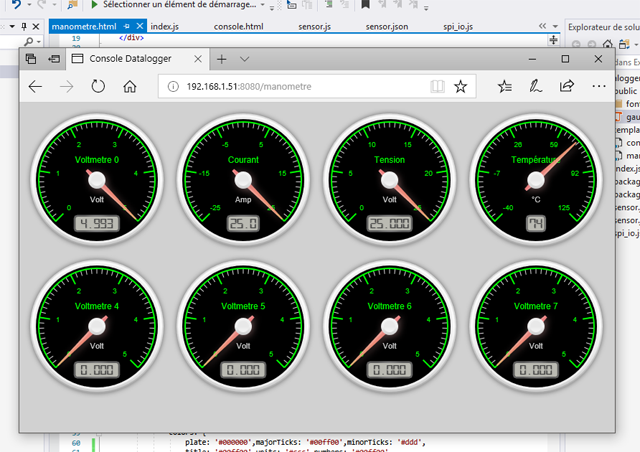Screen dimensions: 640x452
Task: Click the Edge address bar URL
Action: (x=249, y=87)
